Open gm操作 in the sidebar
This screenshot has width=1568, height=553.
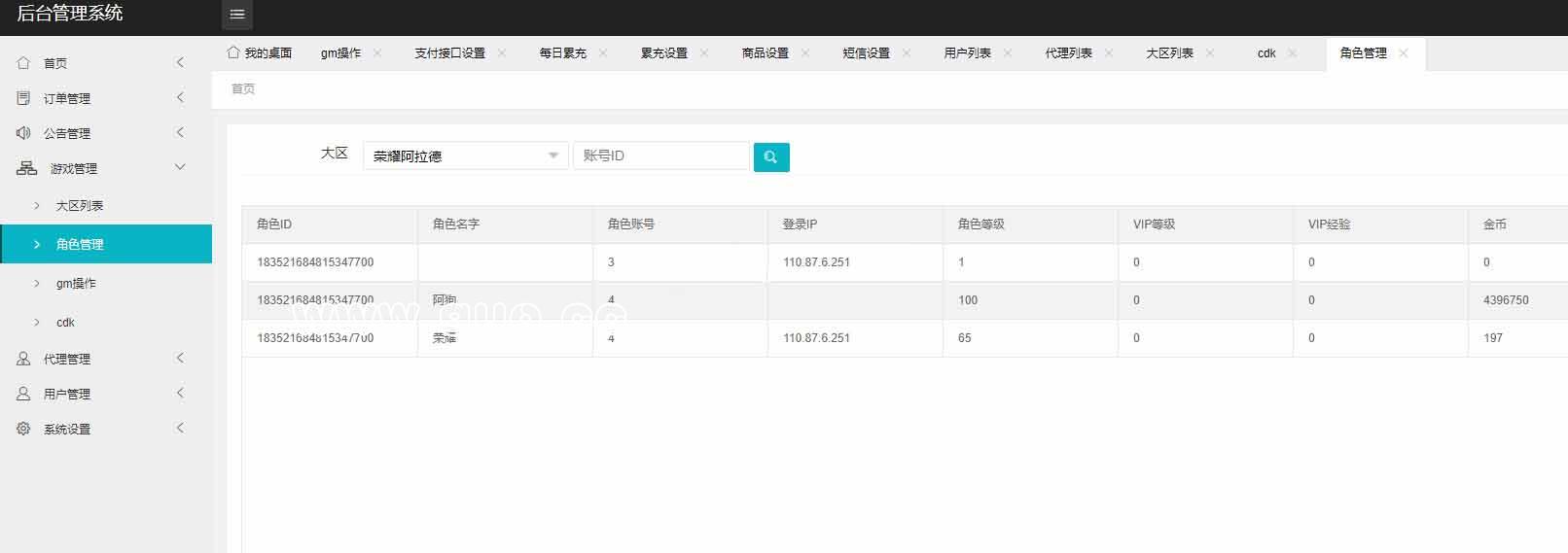(106, 283)
